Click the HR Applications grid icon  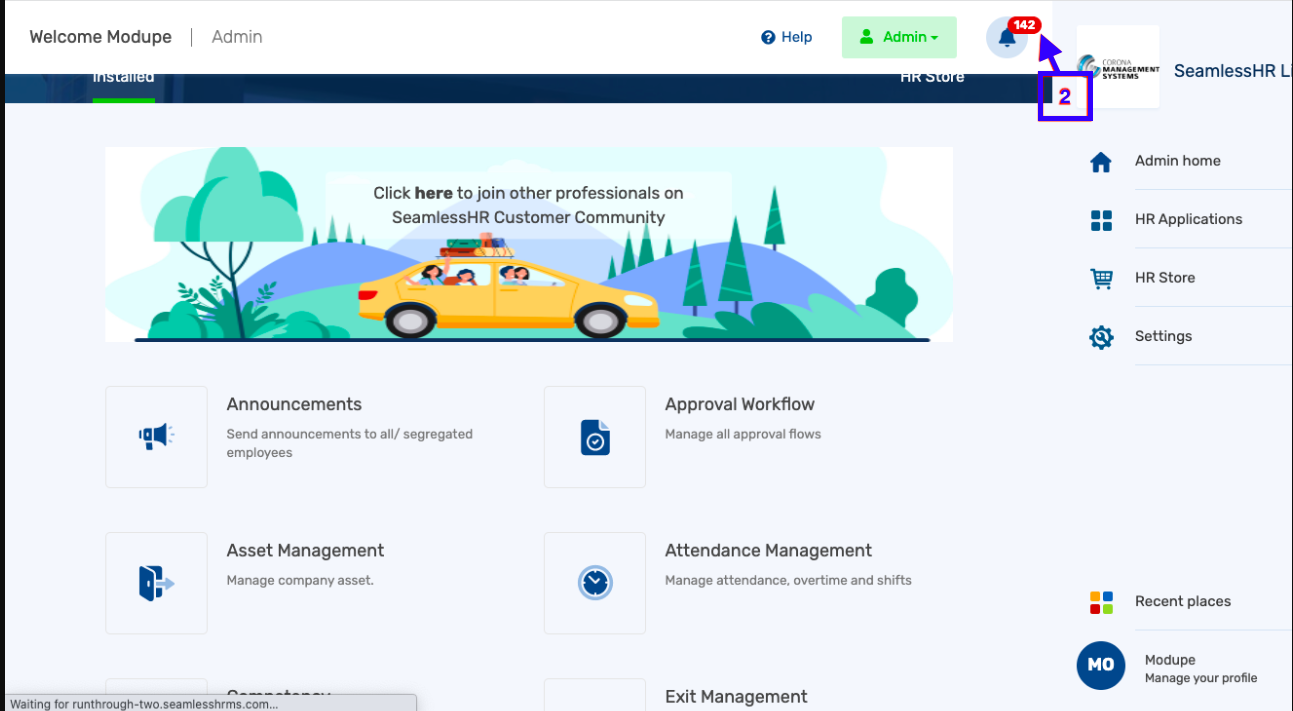click(x=1101, y=220)
